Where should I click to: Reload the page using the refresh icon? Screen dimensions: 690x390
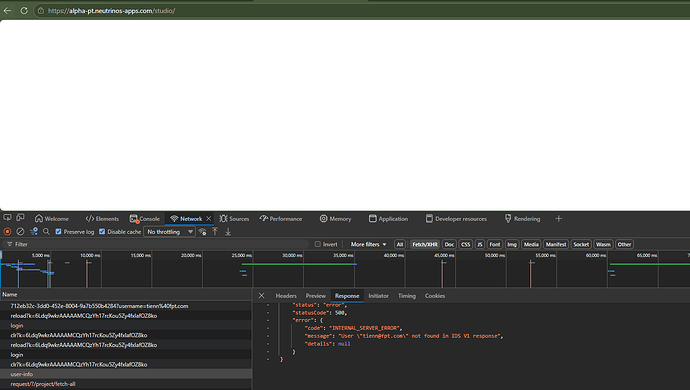tap(24, 11)
